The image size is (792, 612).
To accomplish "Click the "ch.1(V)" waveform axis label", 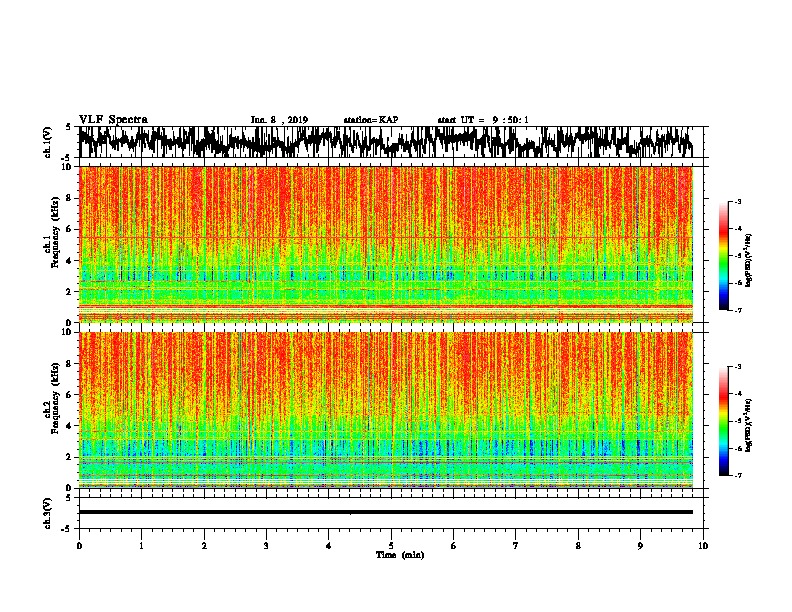I will pyautogui.click(x=48, y=142).
